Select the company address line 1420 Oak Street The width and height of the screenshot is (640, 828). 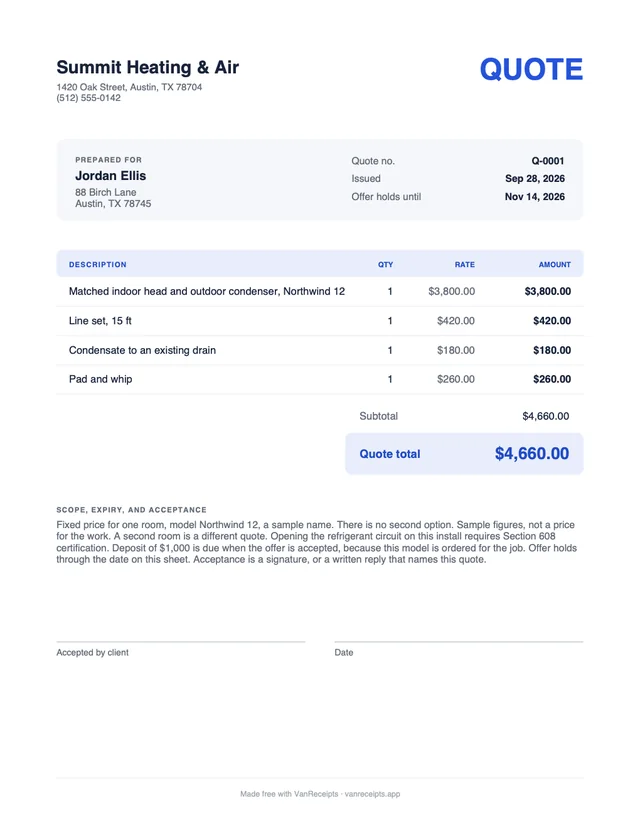tap(129, 87)
